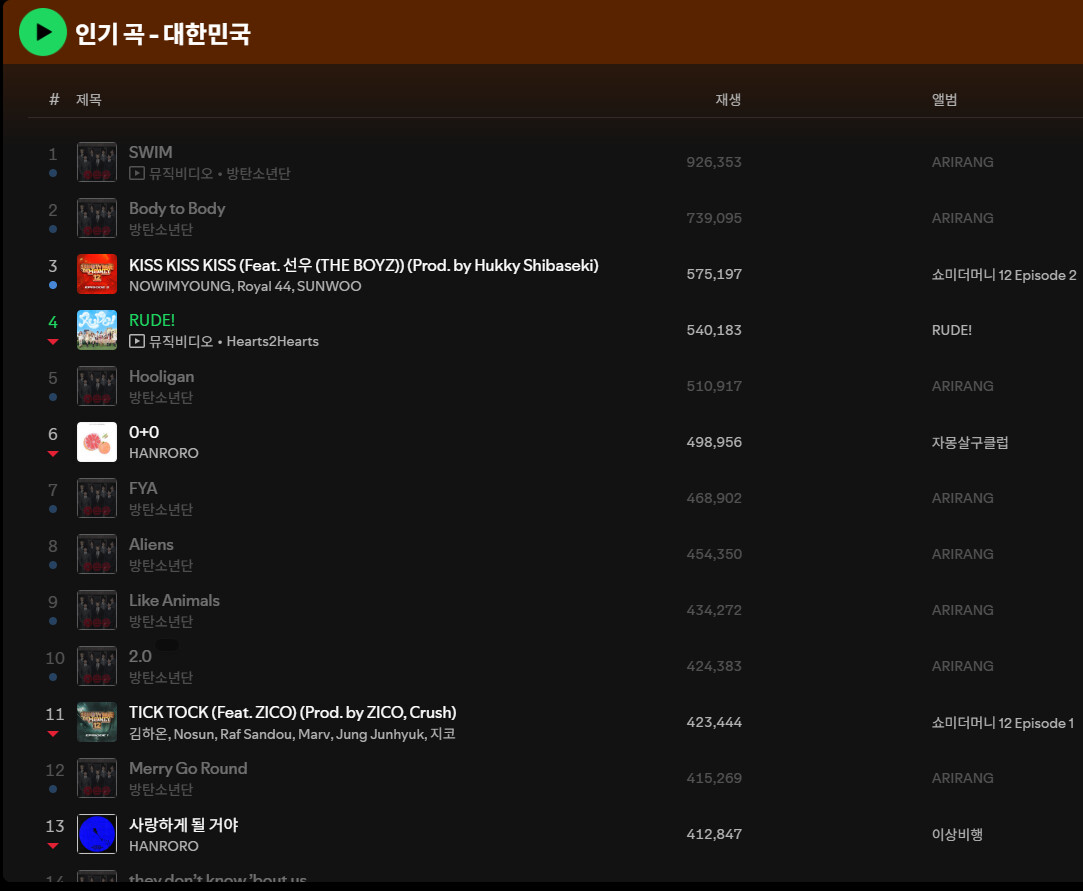Open the Hooligan cover thumbnail
This screenshot has width=1083, height=891.
click(x=97, y=385)
